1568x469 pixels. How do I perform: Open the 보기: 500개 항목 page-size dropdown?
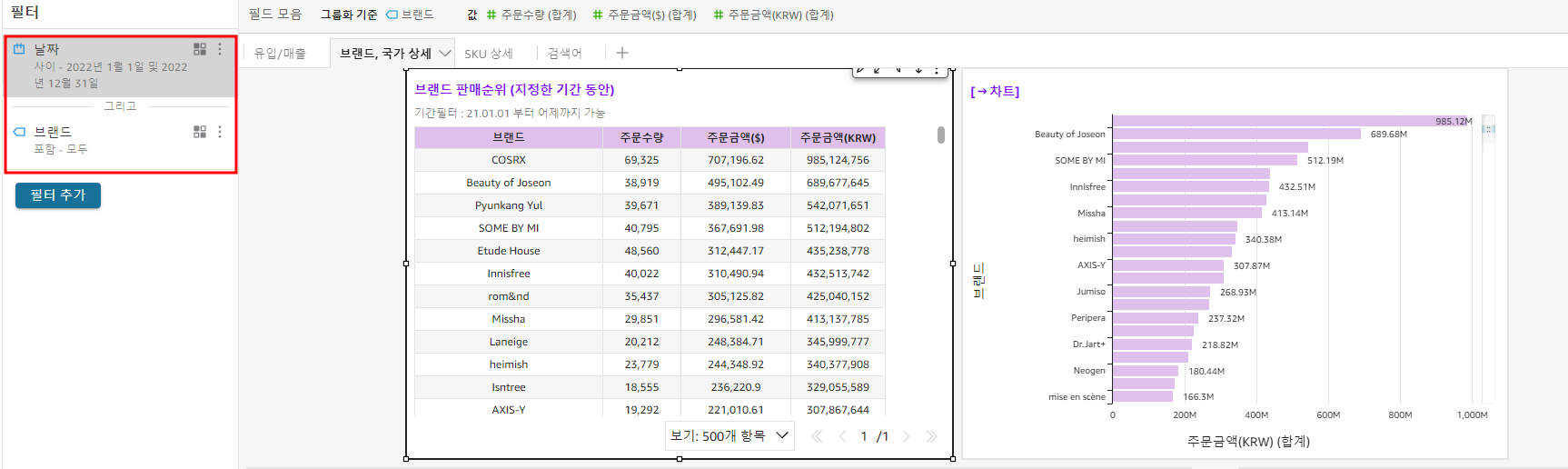pos(729,436)
